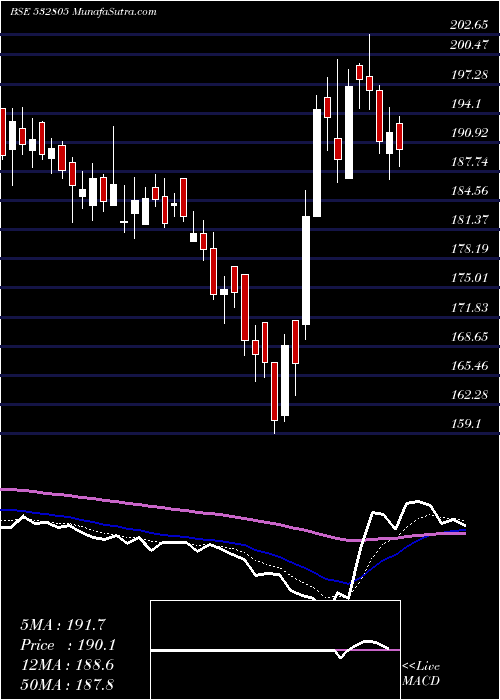Click the 202.65 price level label
This screenshot has width=500, height=700.
pyautogui.click(x=469, y=25)
